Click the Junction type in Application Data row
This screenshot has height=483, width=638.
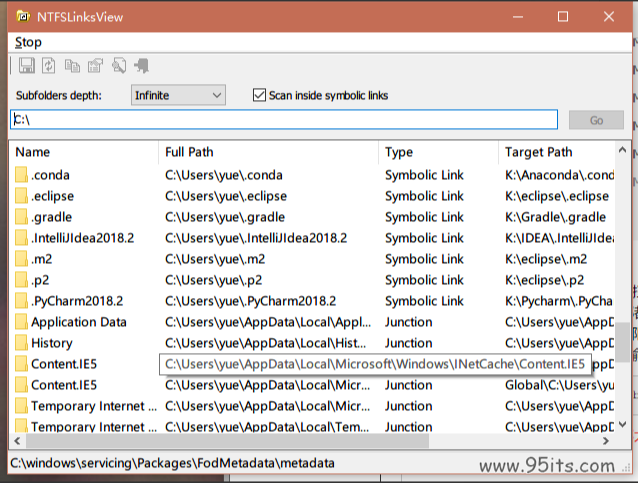[409, 322]
